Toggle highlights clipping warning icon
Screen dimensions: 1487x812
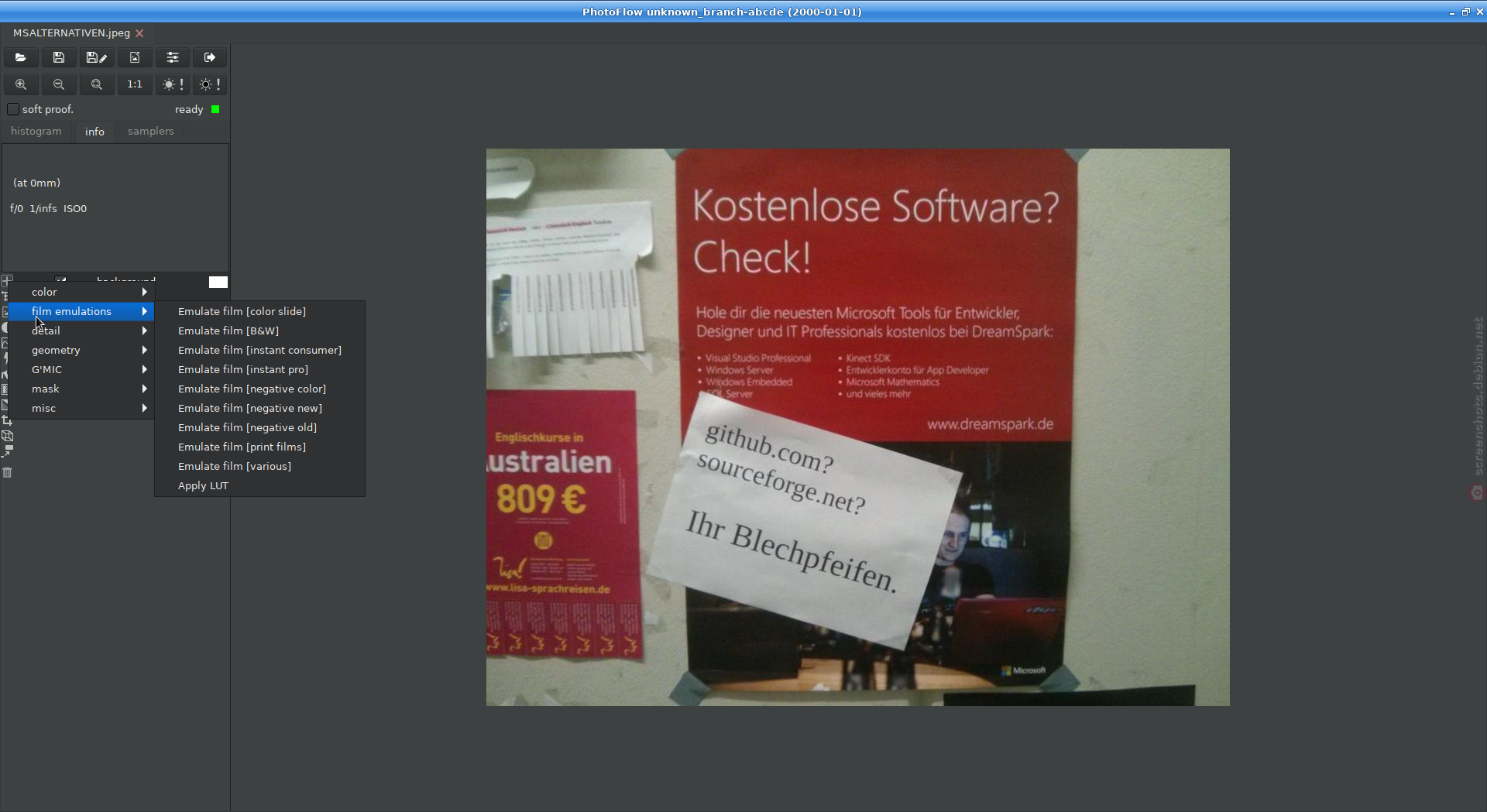pyautogui.click(x=173, y=84)
